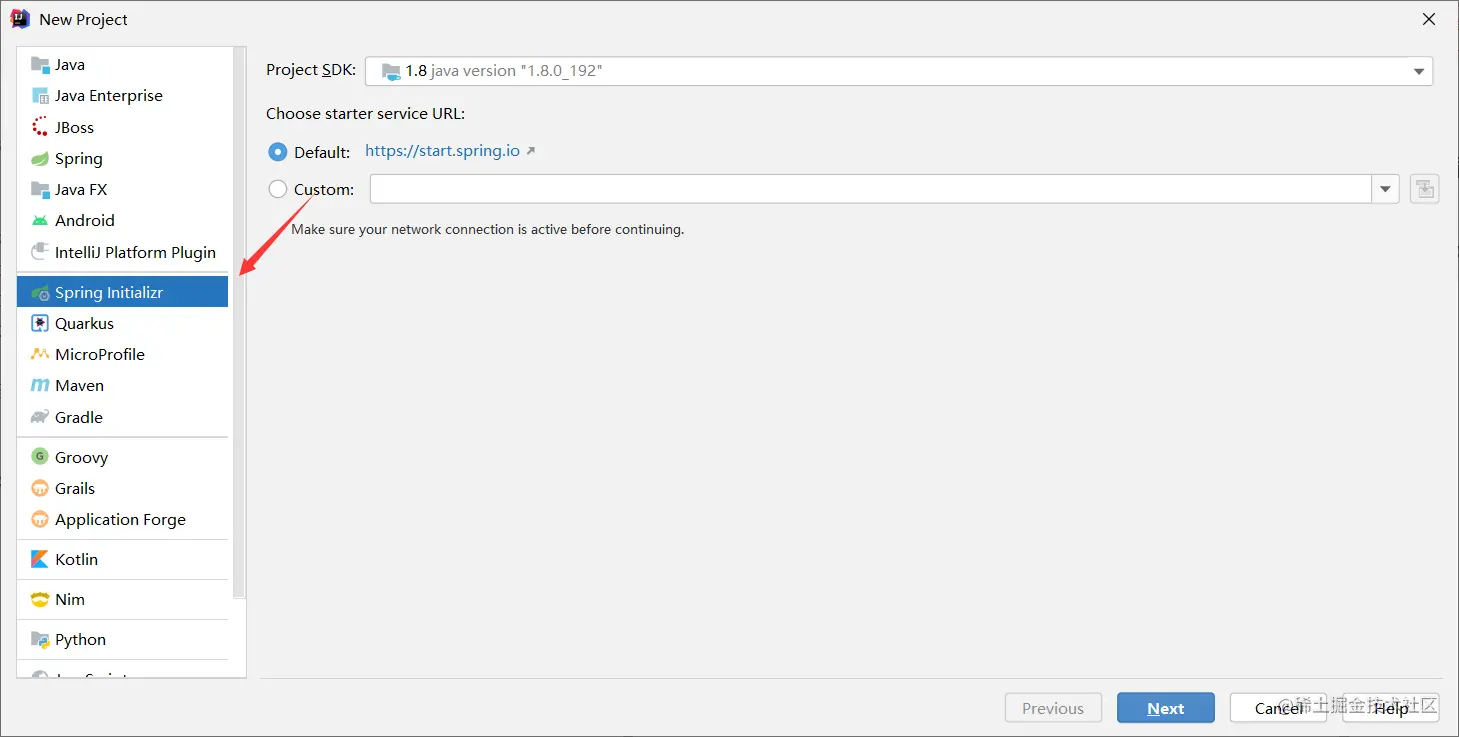Click the Kotlin icon
This screenshot has height=737, width=1459.
pos(40,559)
